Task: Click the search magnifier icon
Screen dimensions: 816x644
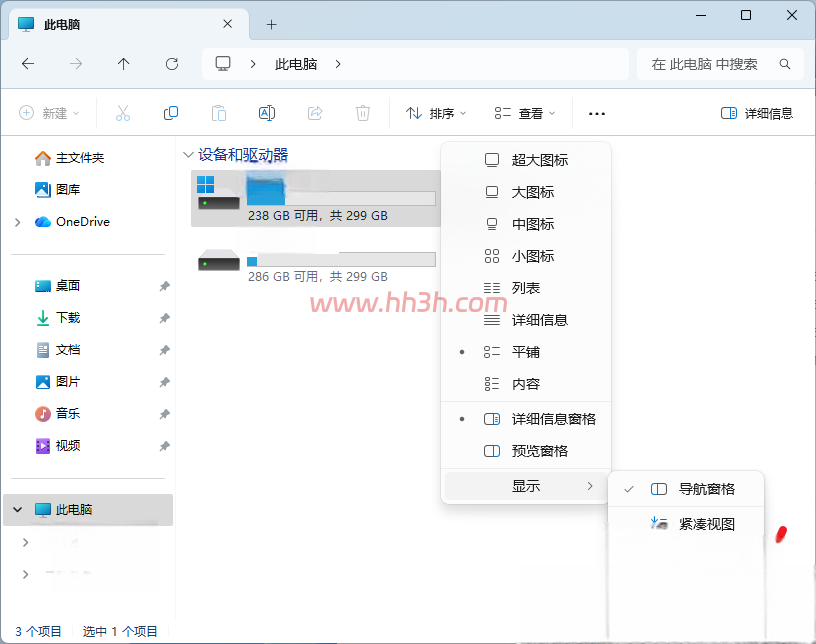Action: pyautogui.click(x=785, y=64)
